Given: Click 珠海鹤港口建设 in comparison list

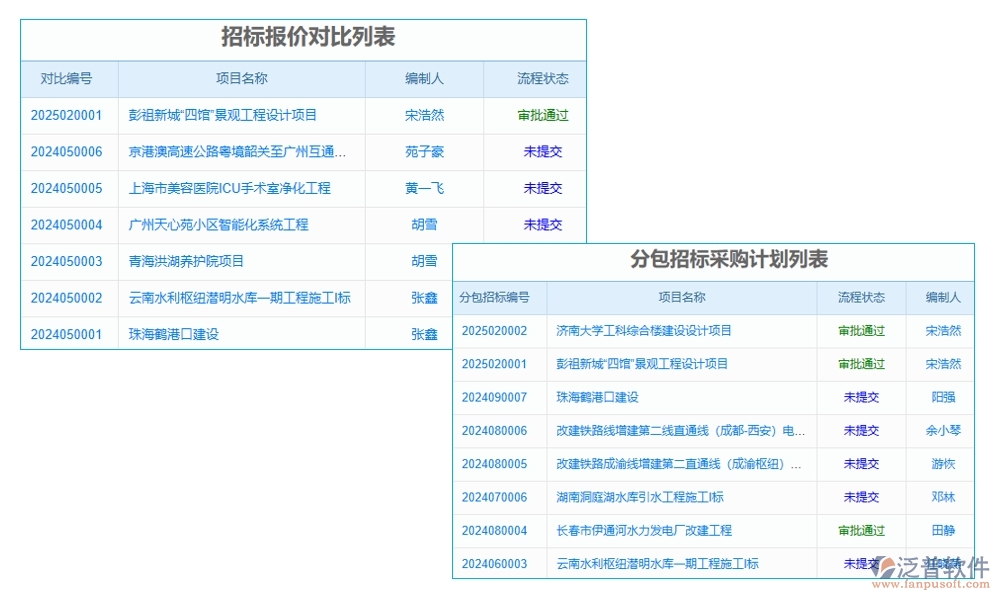Looking at the screenshot, I should click(176, 334).
